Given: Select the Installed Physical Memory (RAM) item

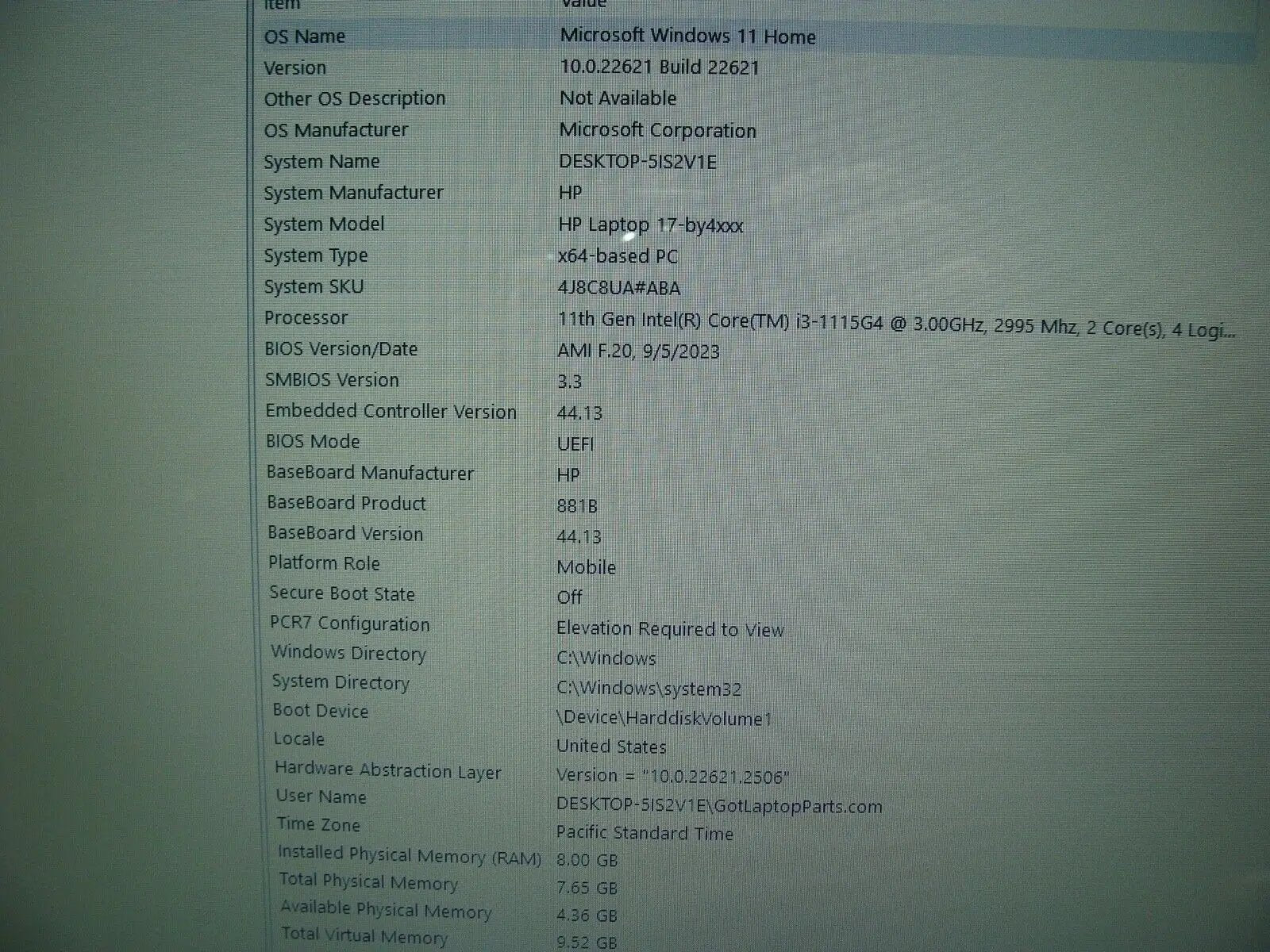Looking at the screenshot, I should coord(410,855).
